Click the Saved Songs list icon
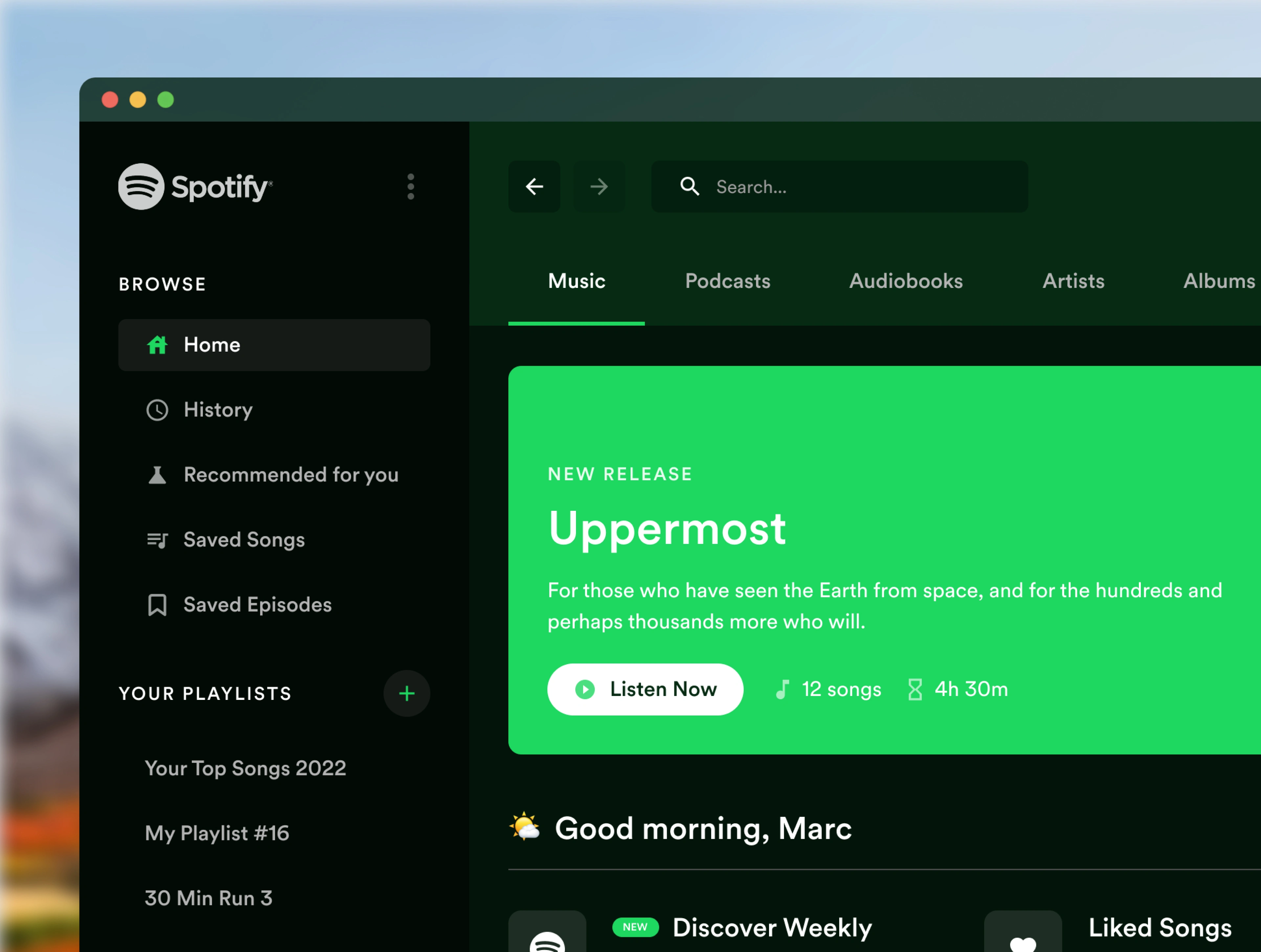 157,540
